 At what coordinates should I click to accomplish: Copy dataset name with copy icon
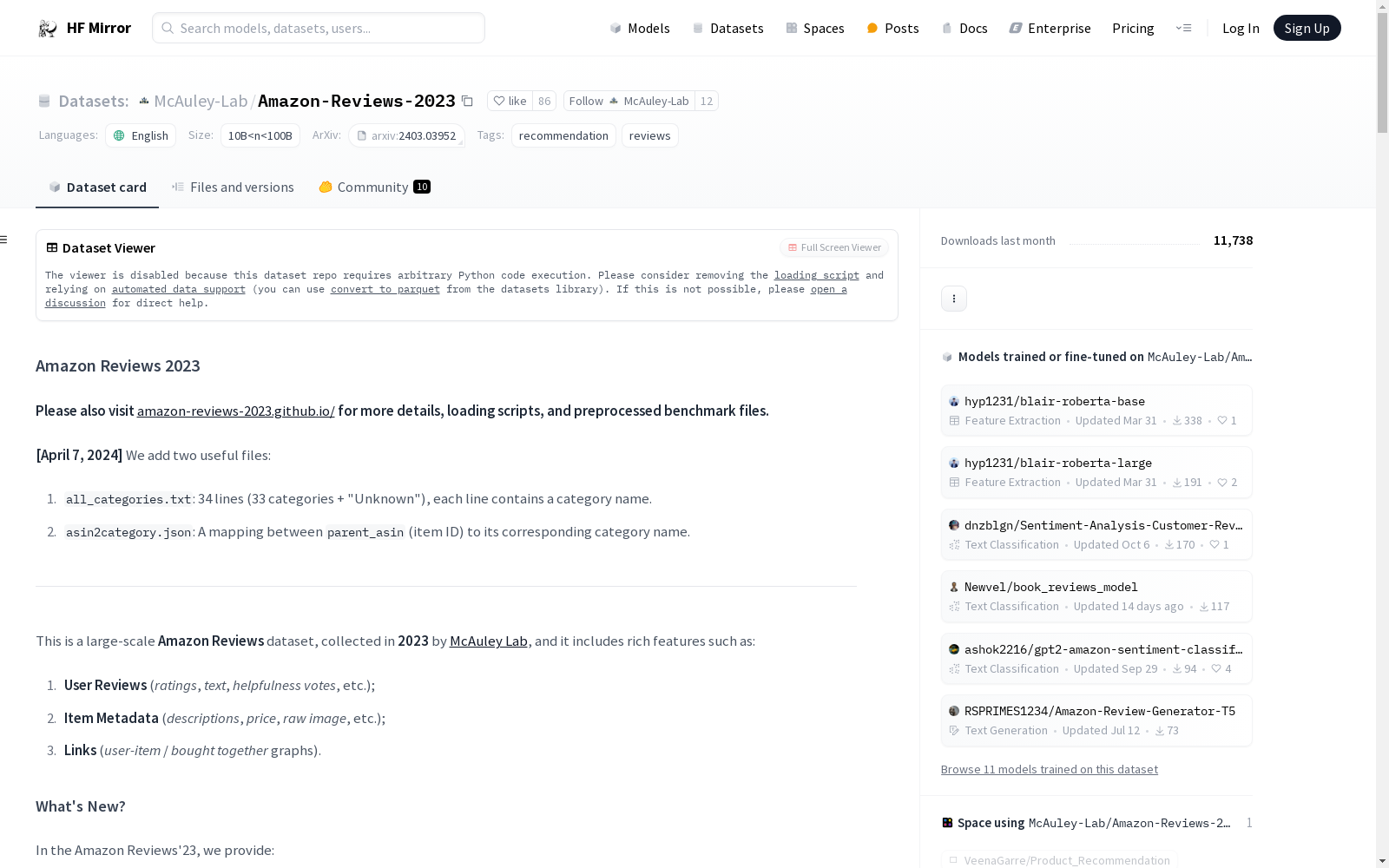point(467,101)
